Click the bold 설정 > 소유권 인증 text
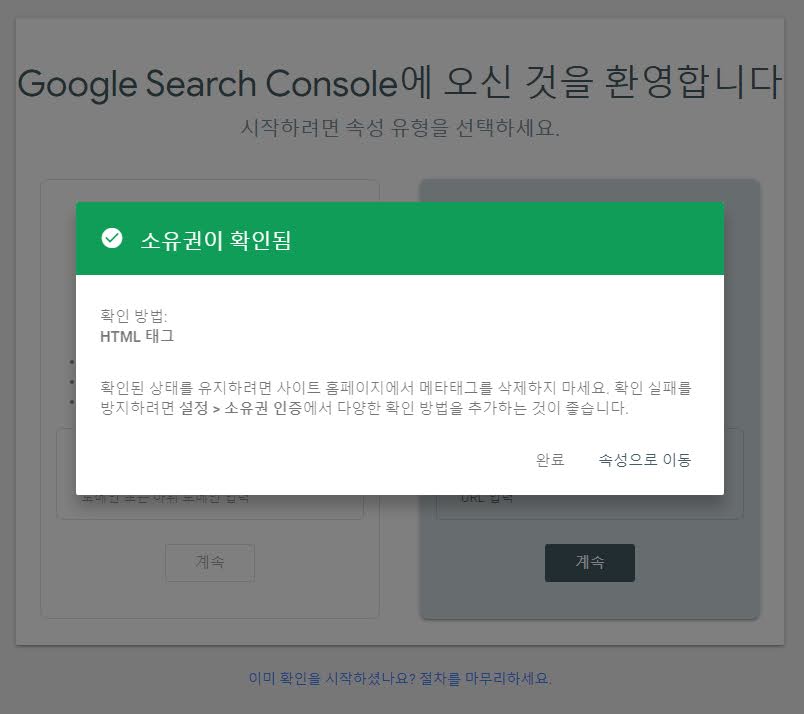The image size is (804, 714). 240,408
